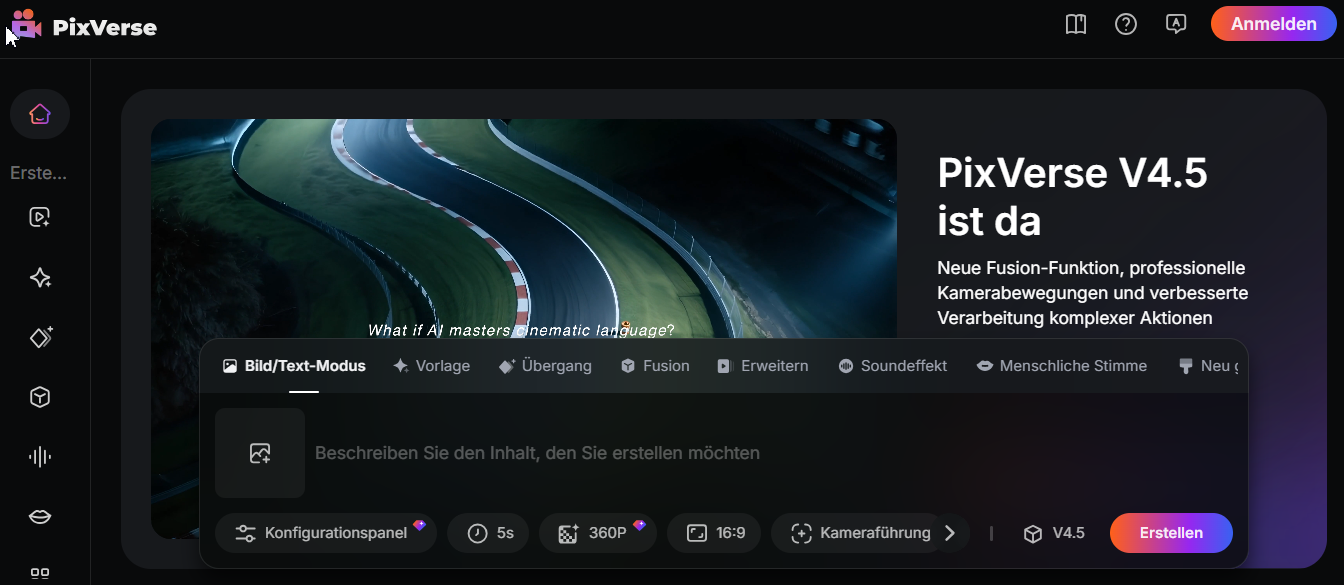Screen dimensions: 1344x585
Task: Switch to the Übergang tab
Action: (x=545, y=366)
